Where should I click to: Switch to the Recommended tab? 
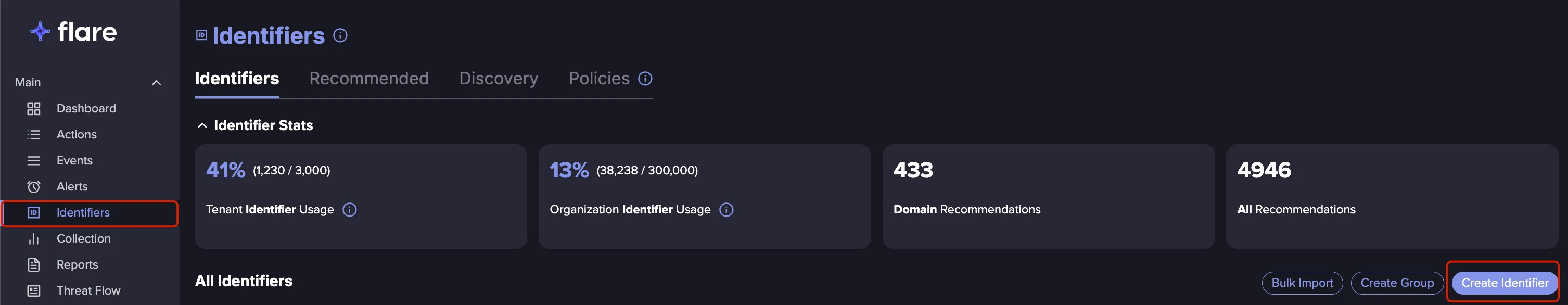pos(369,79)
